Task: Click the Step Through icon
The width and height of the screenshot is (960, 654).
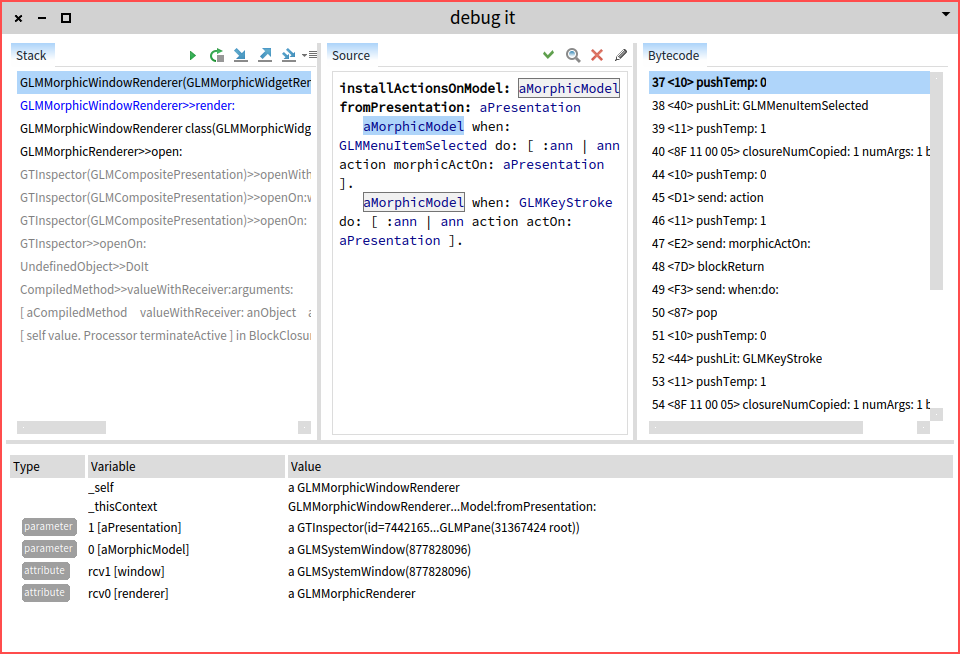Action: [x=289, y=55]
